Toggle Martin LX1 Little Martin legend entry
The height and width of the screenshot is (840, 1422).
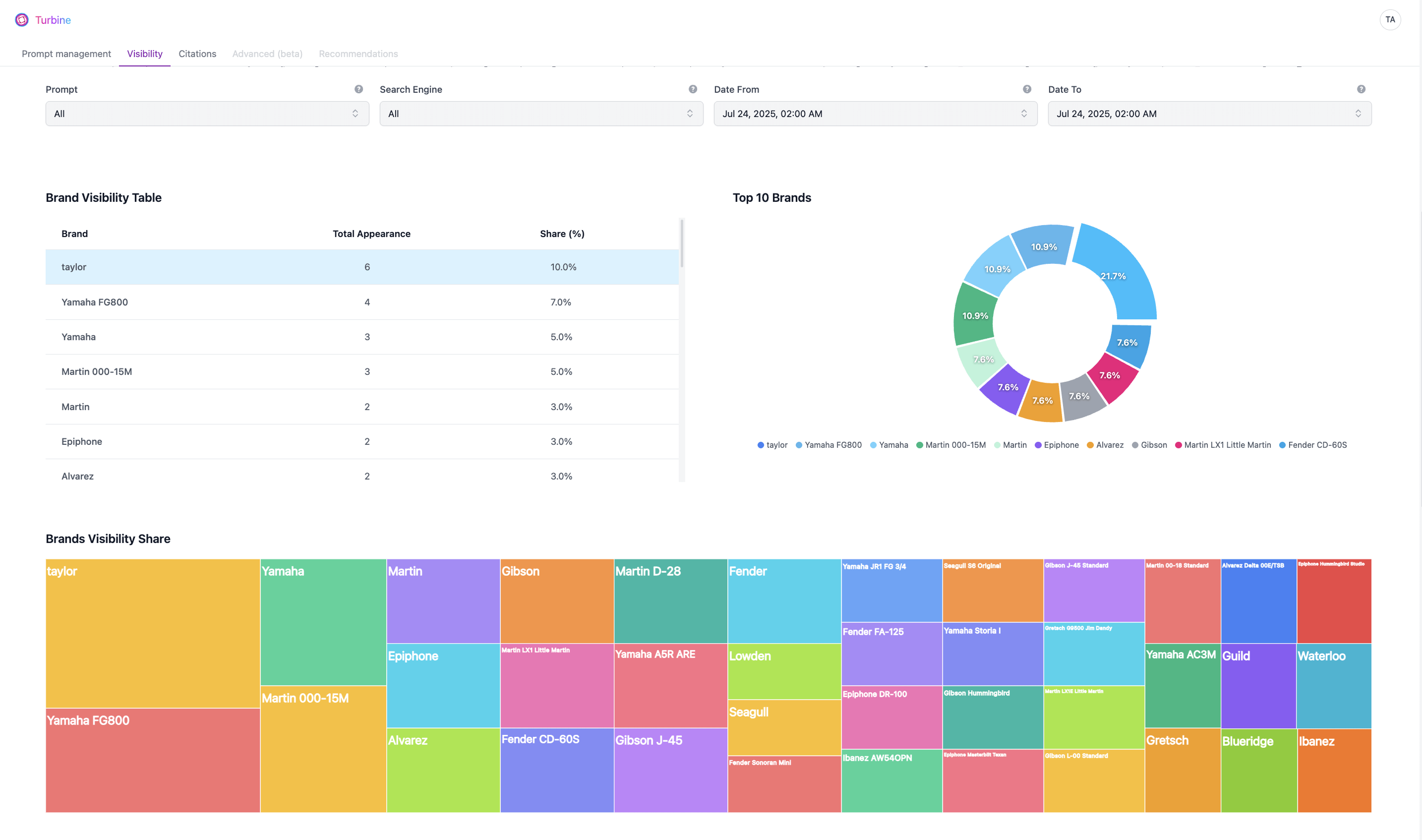[1223, 445]
